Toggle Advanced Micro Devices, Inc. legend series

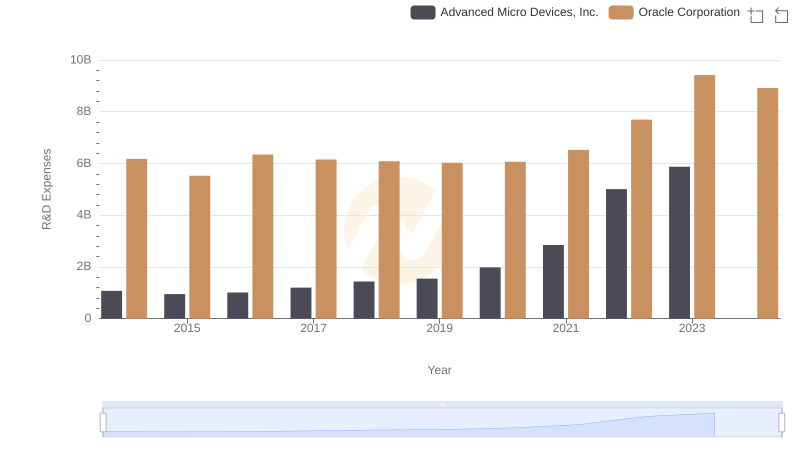tap(504, 12)
